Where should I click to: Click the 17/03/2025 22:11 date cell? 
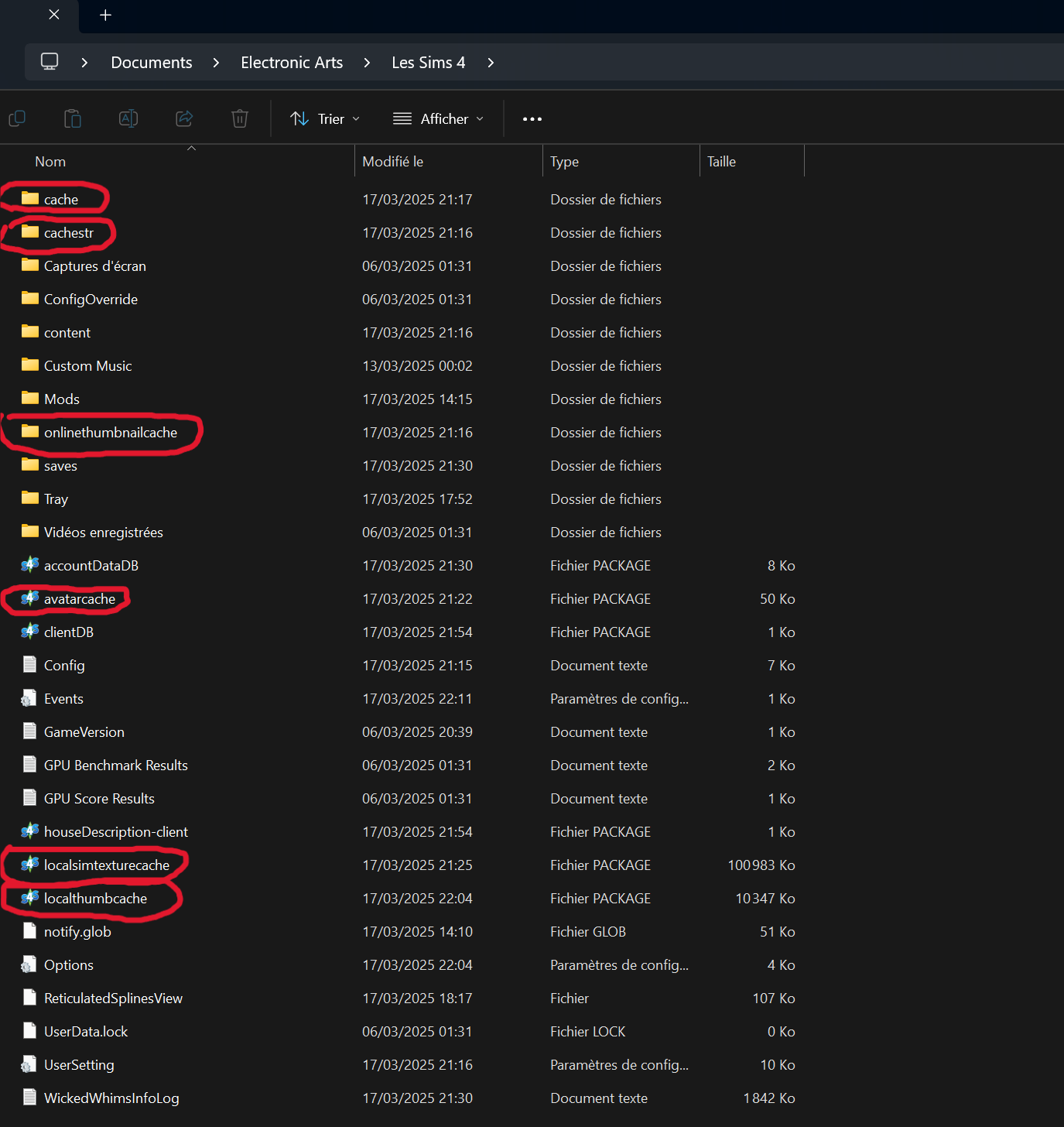point(417,699)
